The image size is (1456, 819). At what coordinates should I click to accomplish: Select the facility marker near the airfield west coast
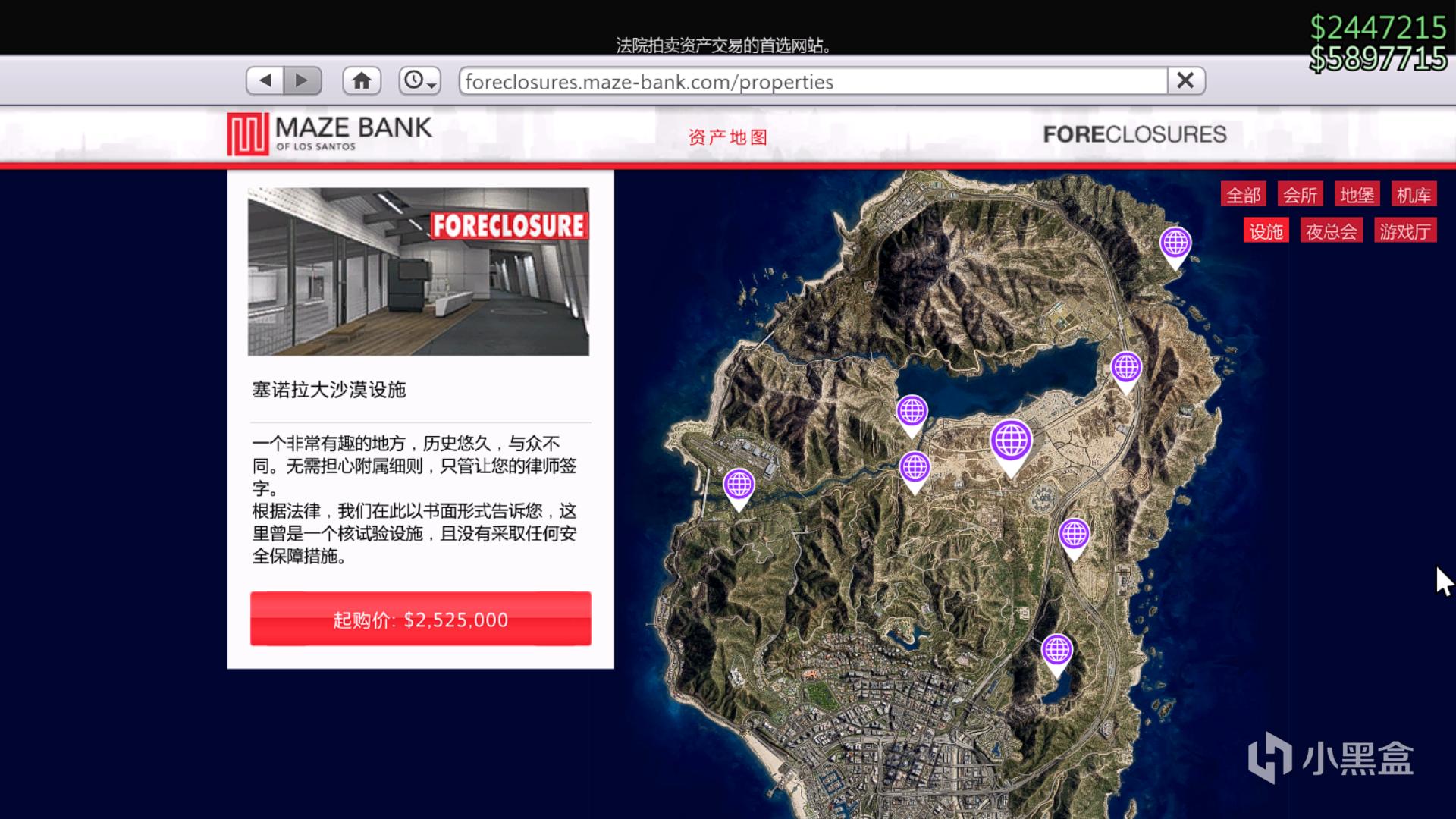tap(739, 485)
